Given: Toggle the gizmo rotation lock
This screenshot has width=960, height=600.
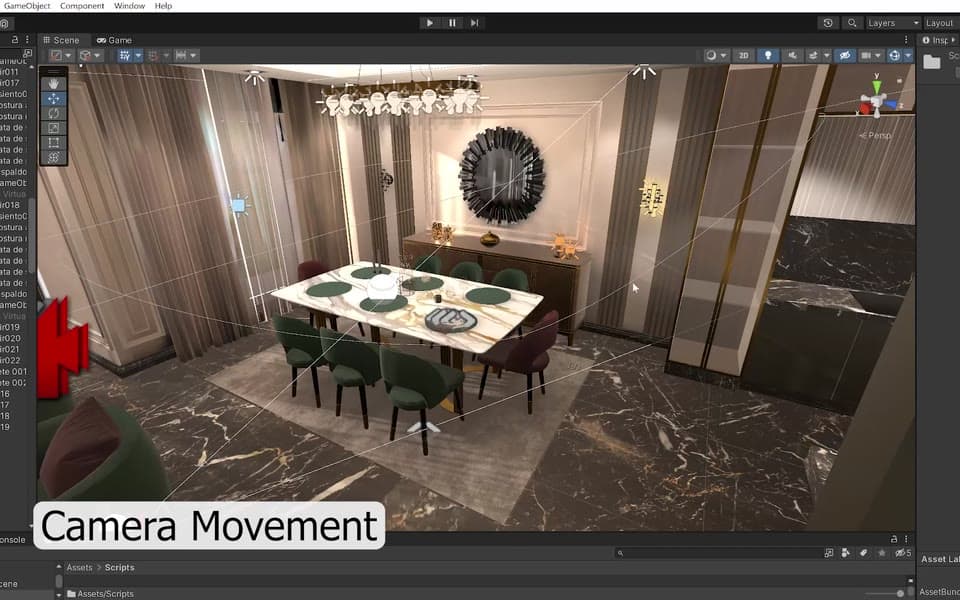Looking at the screenshot, I should (x=899, y=80).
